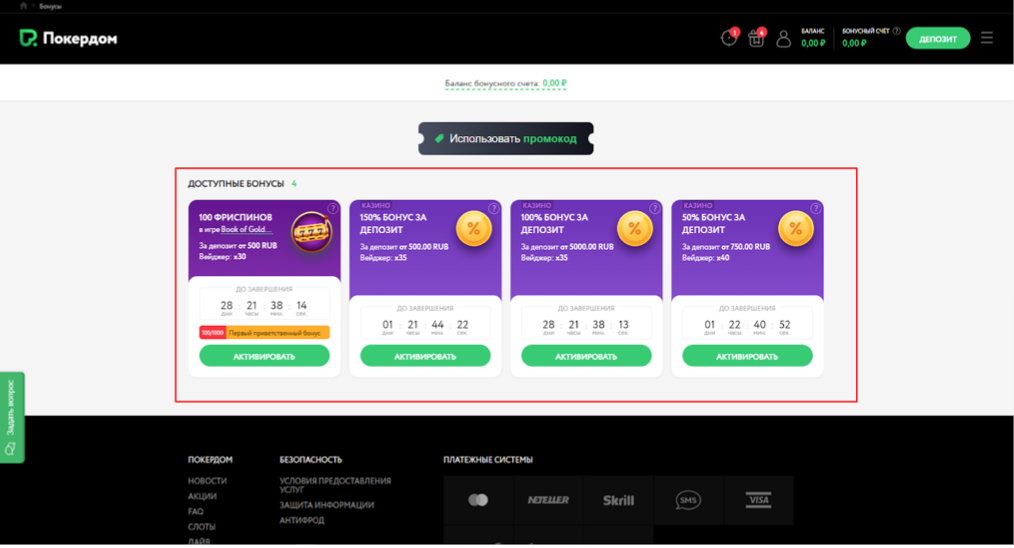Click question mark on 100 Фриспинов card
The height and width of the screenshot is (548, 1014).
332,208
